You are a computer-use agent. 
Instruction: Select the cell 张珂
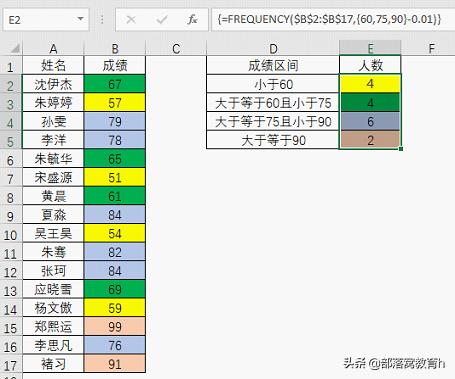coord(53,271)
